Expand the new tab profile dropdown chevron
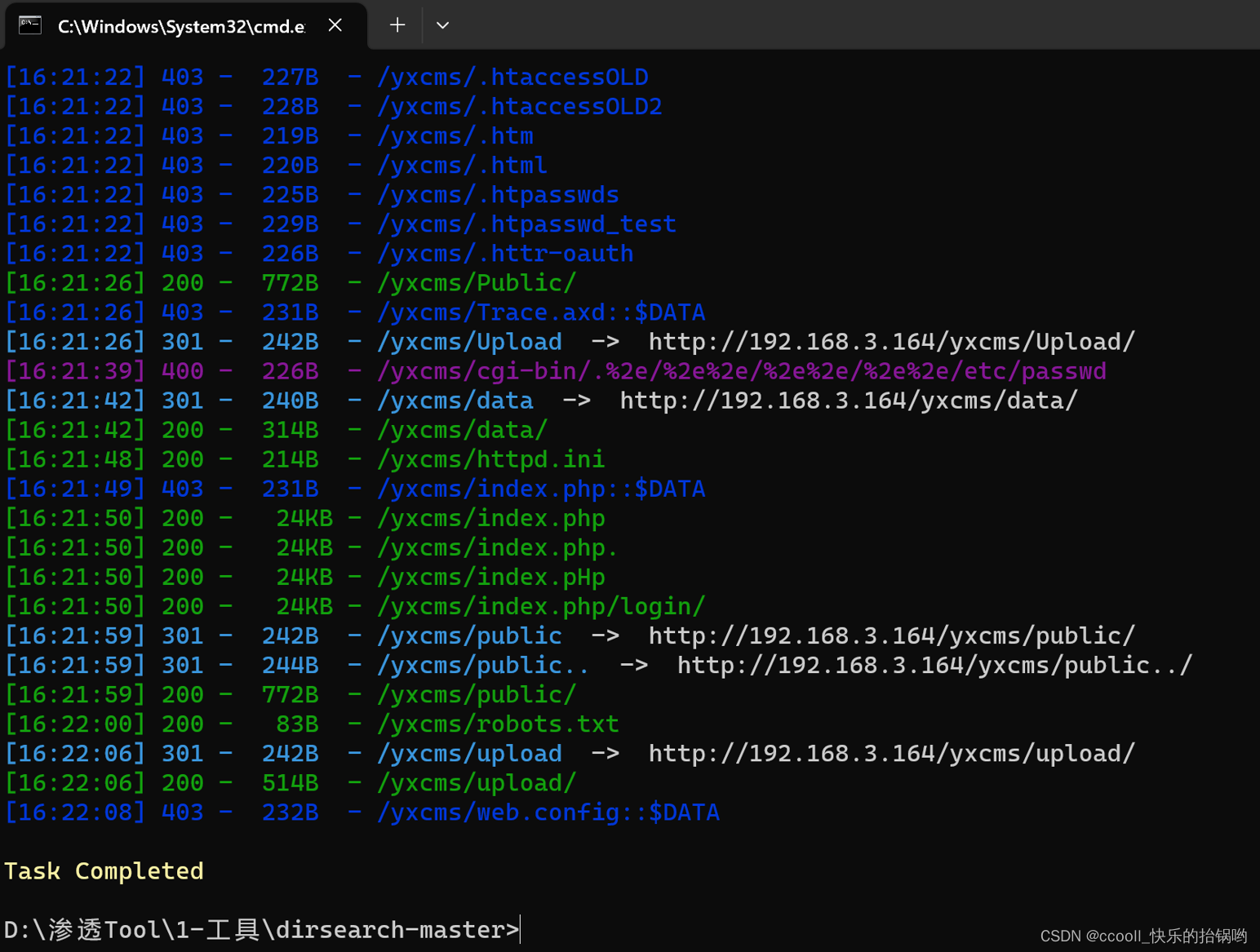 point(442,25)
